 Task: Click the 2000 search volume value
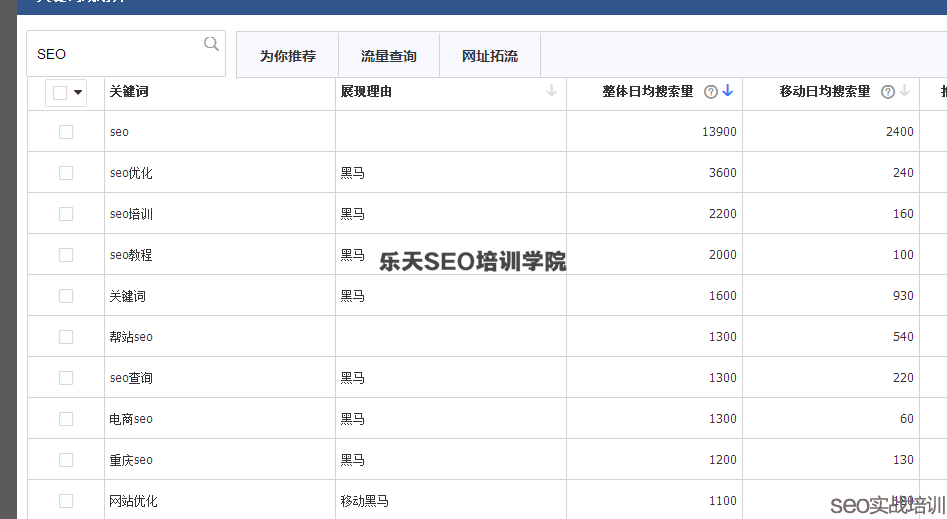723,255
